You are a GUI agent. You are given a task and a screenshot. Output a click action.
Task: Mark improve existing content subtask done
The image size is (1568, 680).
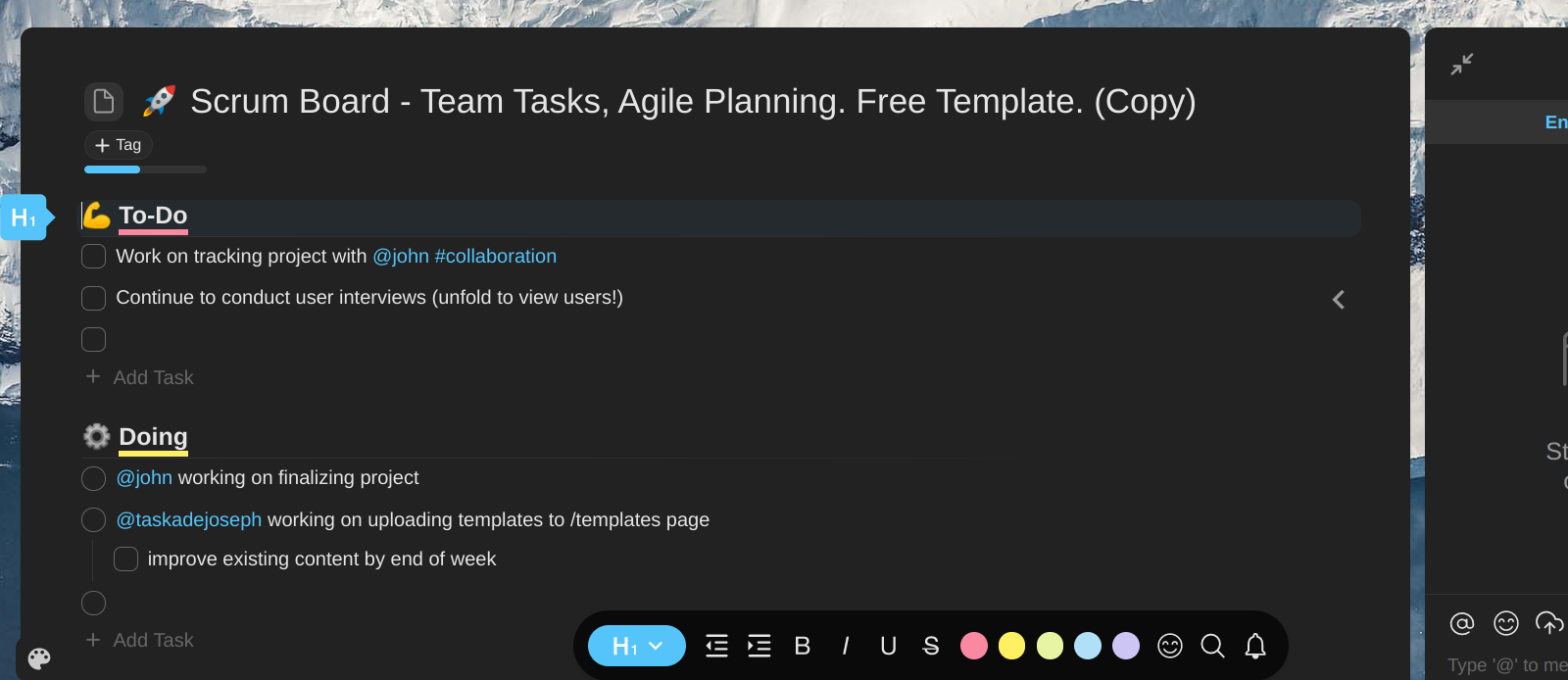point(126,559)
